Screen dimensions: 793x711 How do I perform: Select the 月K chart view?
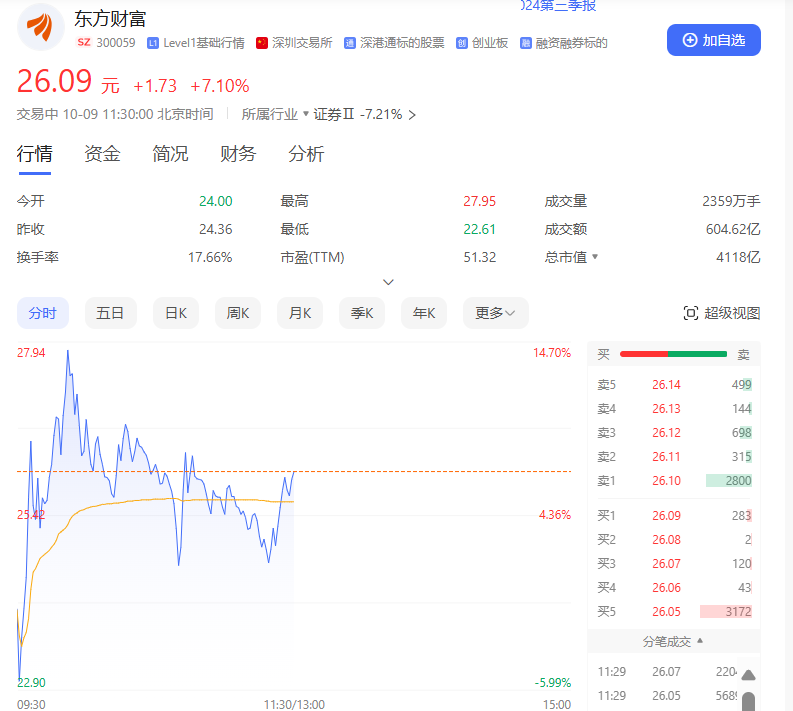click(300, 313)
